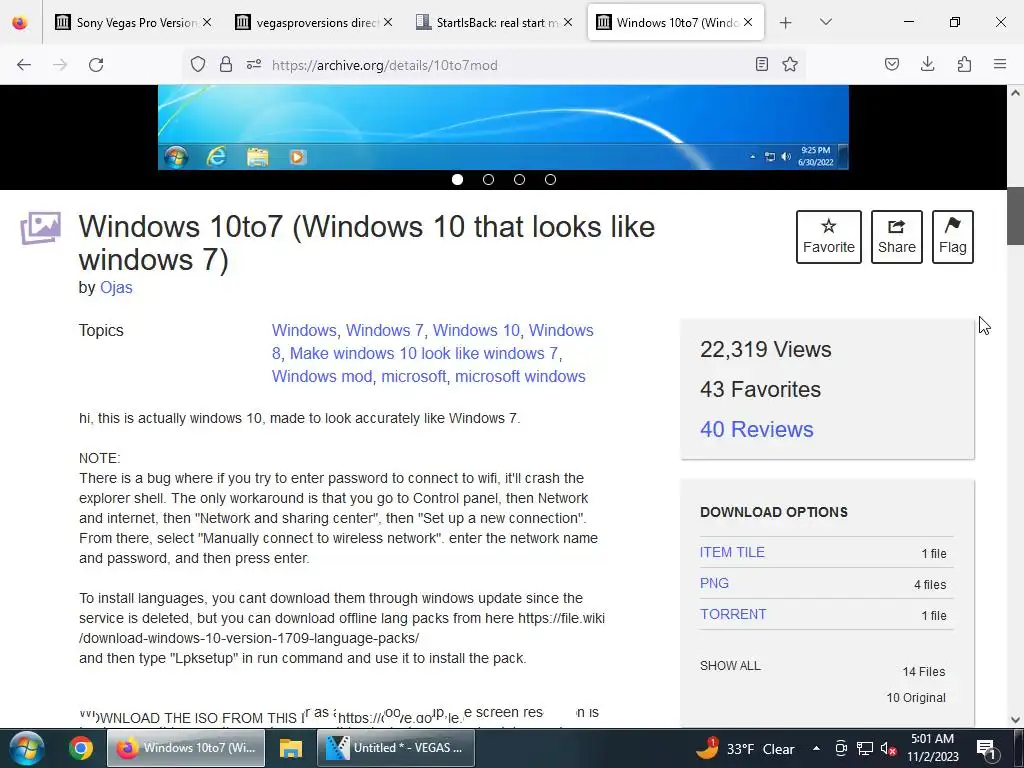
Task: Select first carousel image dot
Action: [x=458, y=180]
